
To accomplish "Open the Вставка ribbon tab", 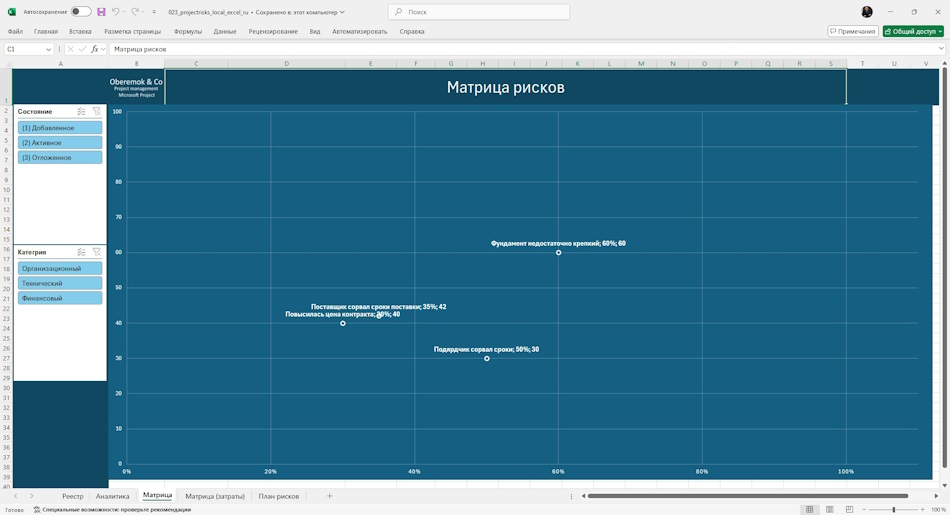I will tap(80, 31).
